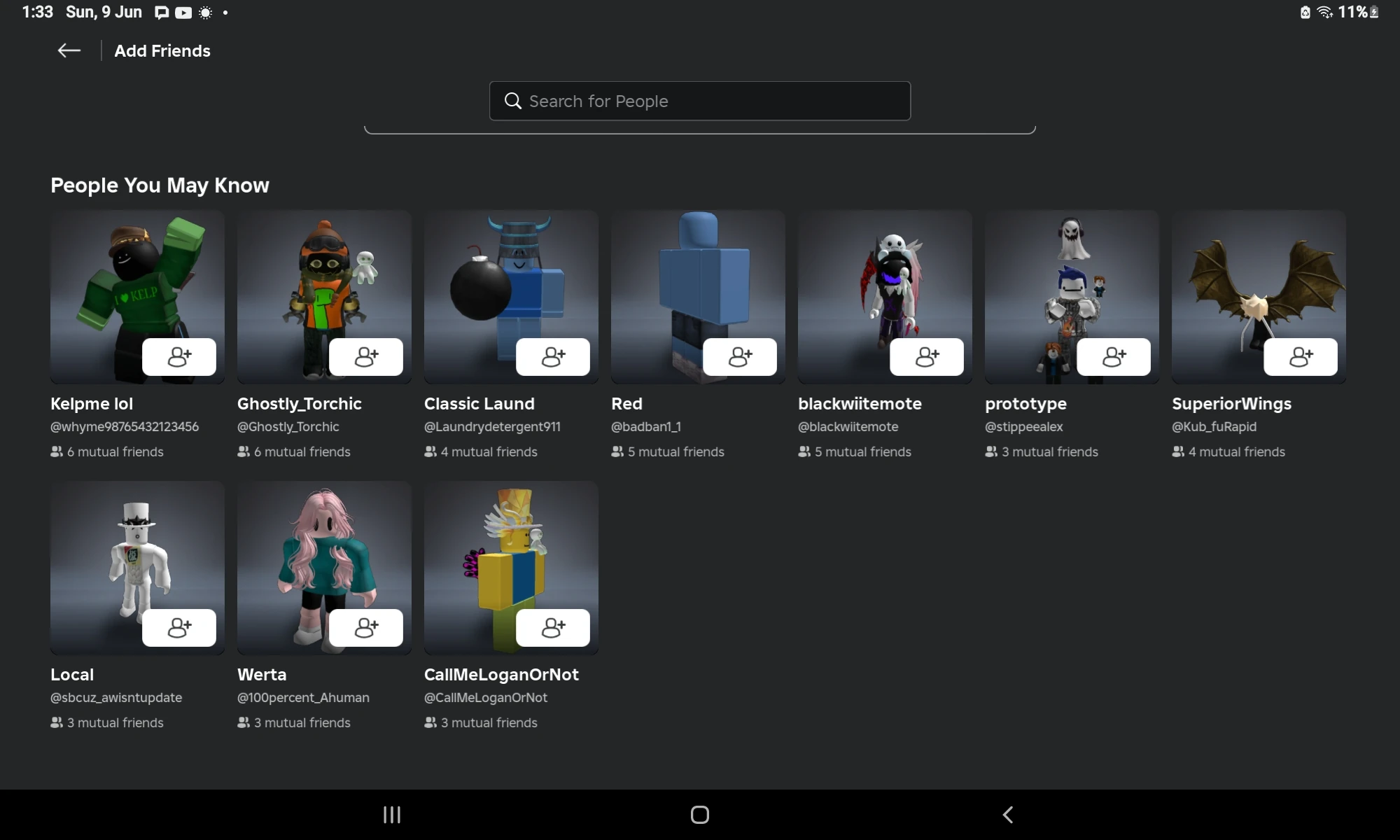Send friend request to Local
The image size is (1400, 840).
(179, 628)
